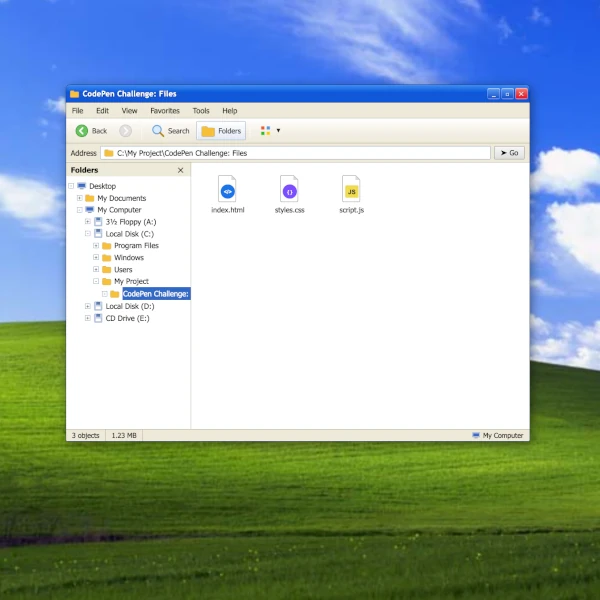The image size is (600, 600).
Task: Click the Local Disk (D:) drive icon
Action: (98, 306)
